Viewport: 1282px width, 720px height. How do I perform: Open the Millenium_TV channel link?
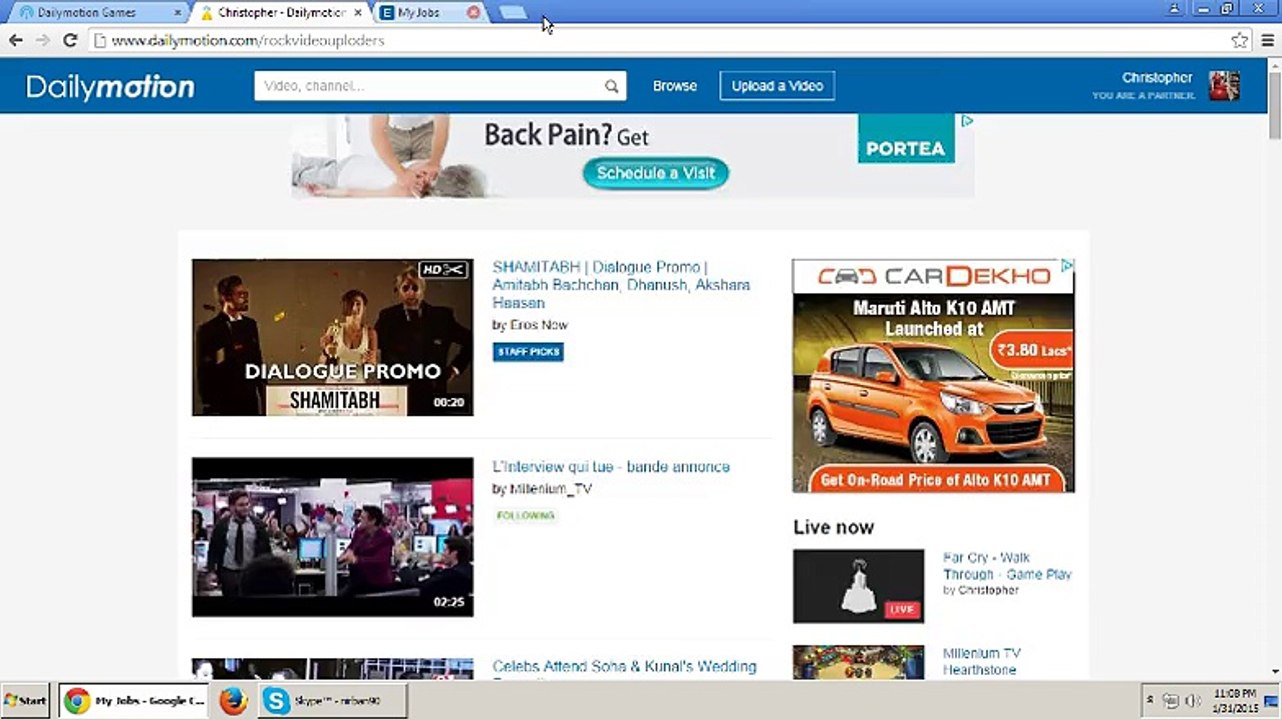pos(551,489)
